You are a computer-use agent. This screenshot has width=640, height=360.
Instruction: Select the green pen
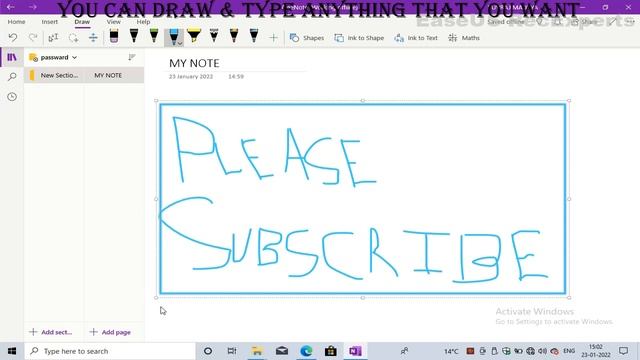click(154, 37)
